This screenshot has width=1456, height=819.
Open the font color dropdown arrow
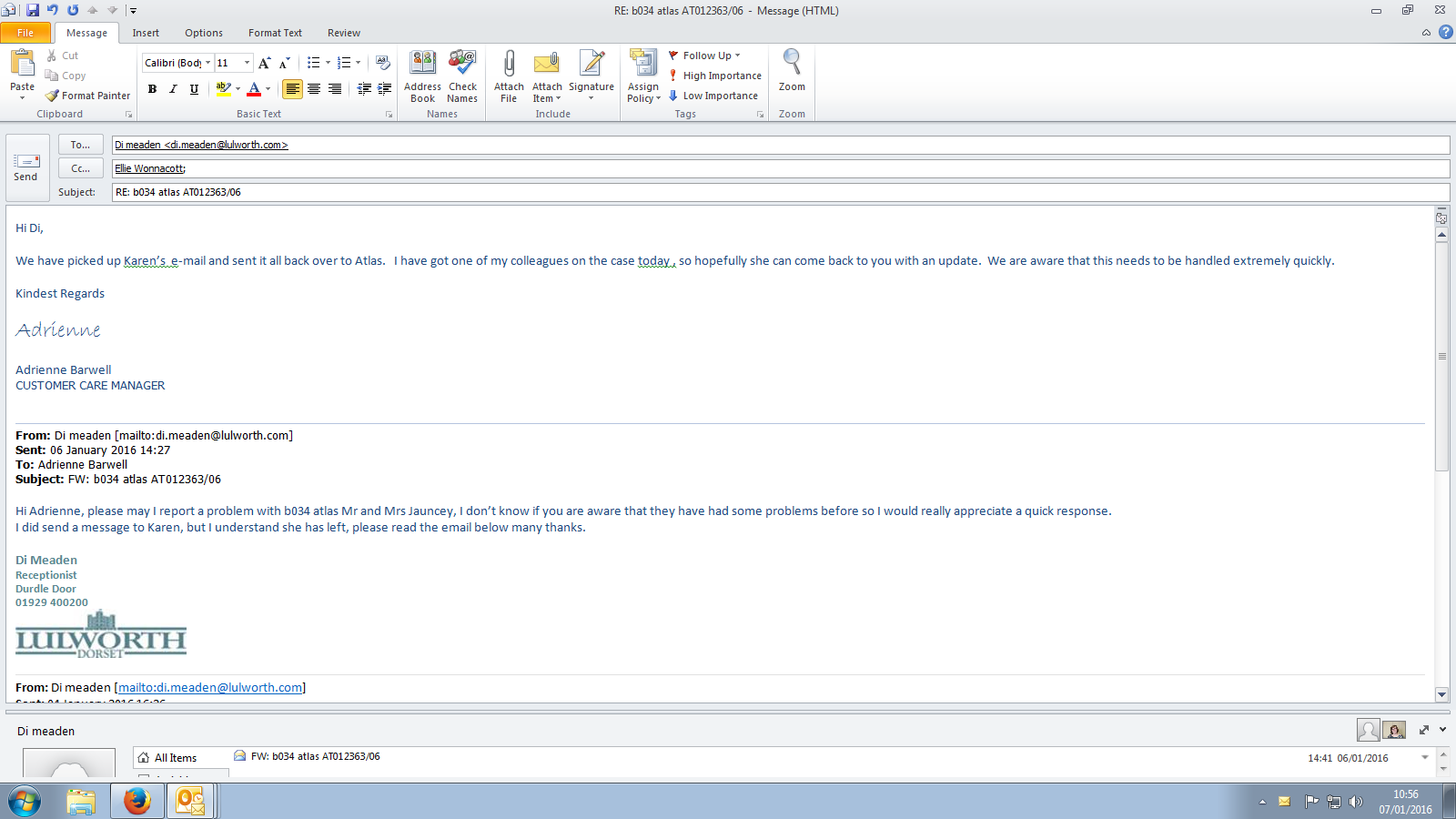pyautogui.click(x=268, y=88)
